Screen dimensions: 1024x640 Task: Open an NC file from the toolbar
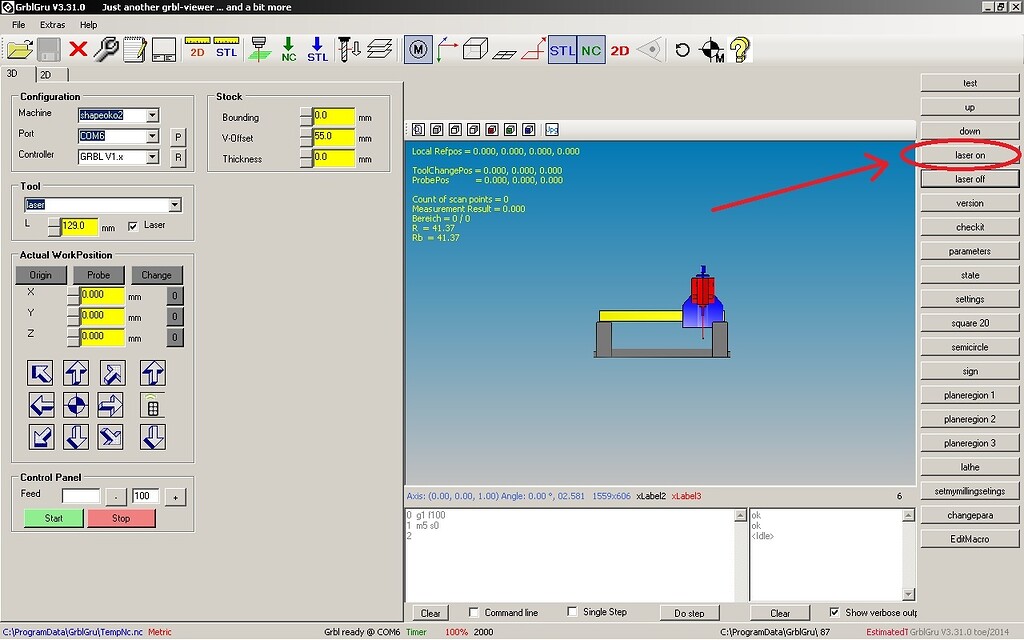click(x=20, y=48)
